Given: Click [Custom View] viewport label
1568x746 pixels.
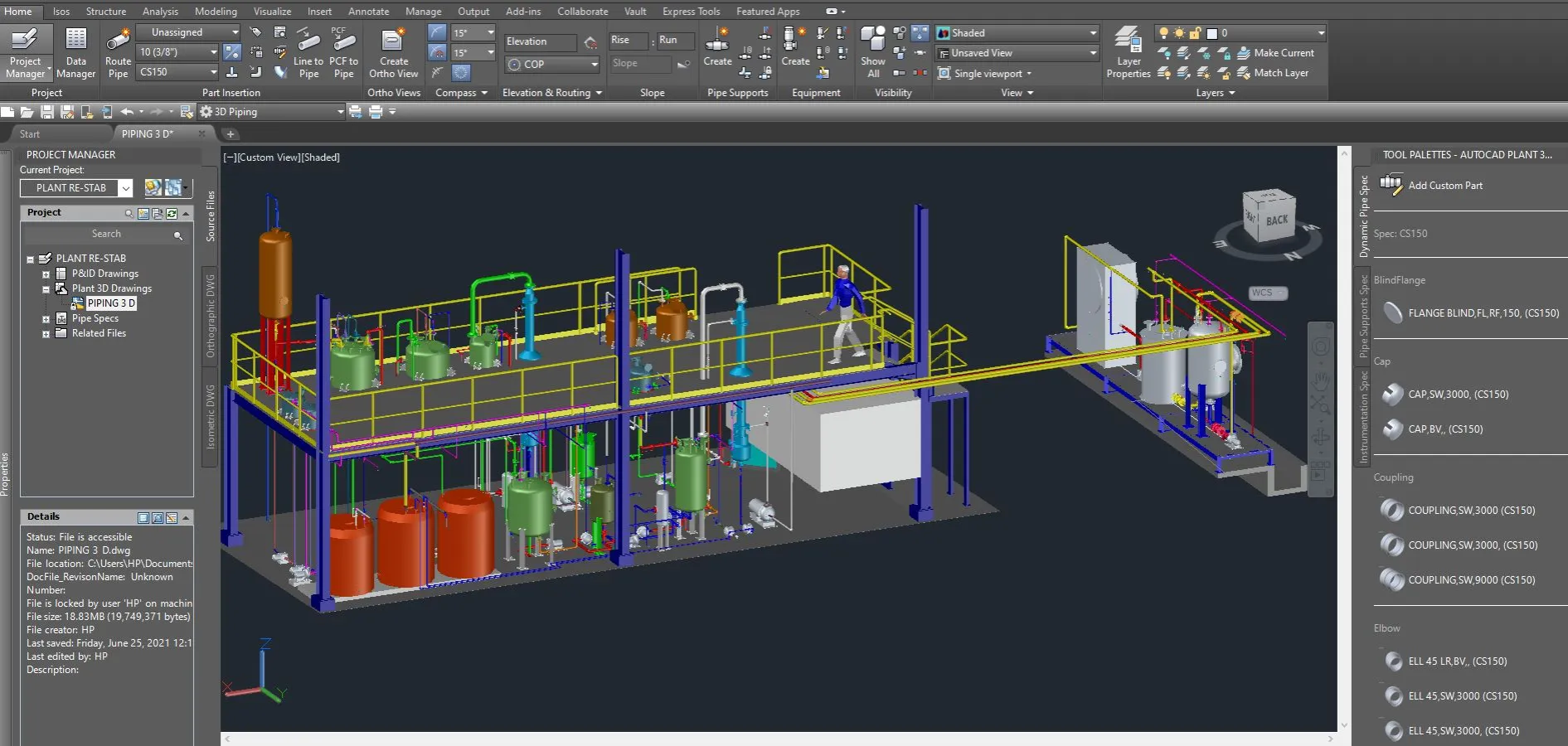Looking at the screenshot, I should tap(269, 157).
